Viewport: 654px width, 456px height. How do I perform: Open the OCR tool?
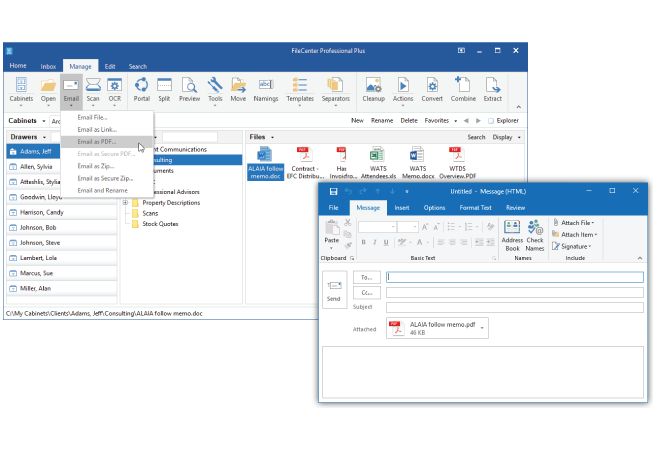115,89
